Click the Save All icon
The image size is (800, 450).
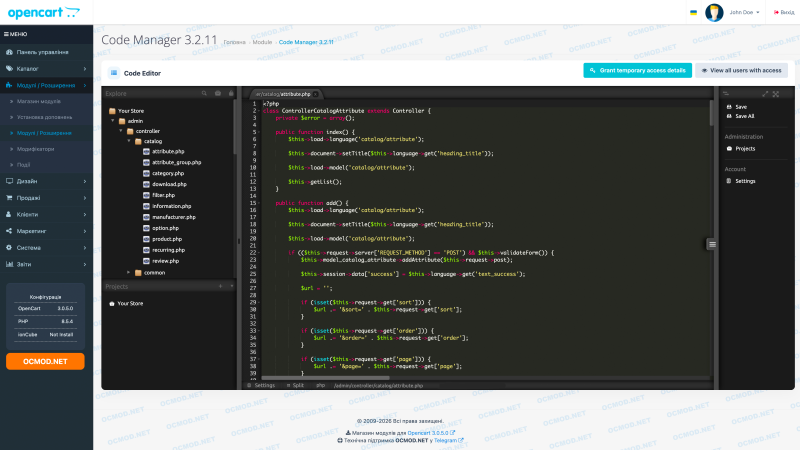tap(729, 116)
